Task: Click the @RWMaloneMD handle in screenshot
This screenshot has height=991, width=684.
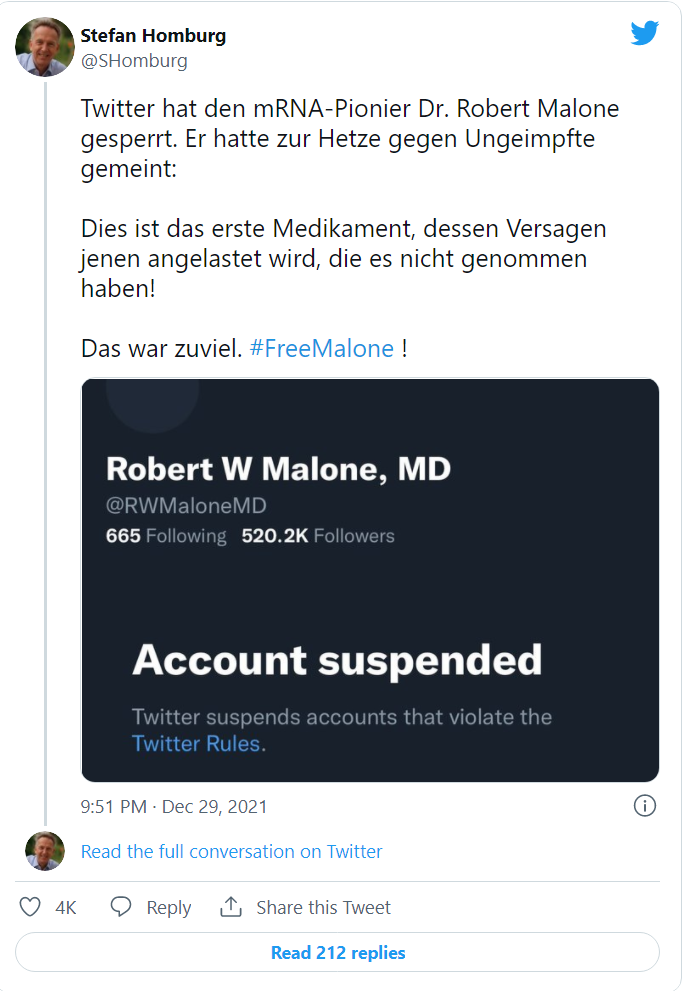Action: click(x=186, y=505)
